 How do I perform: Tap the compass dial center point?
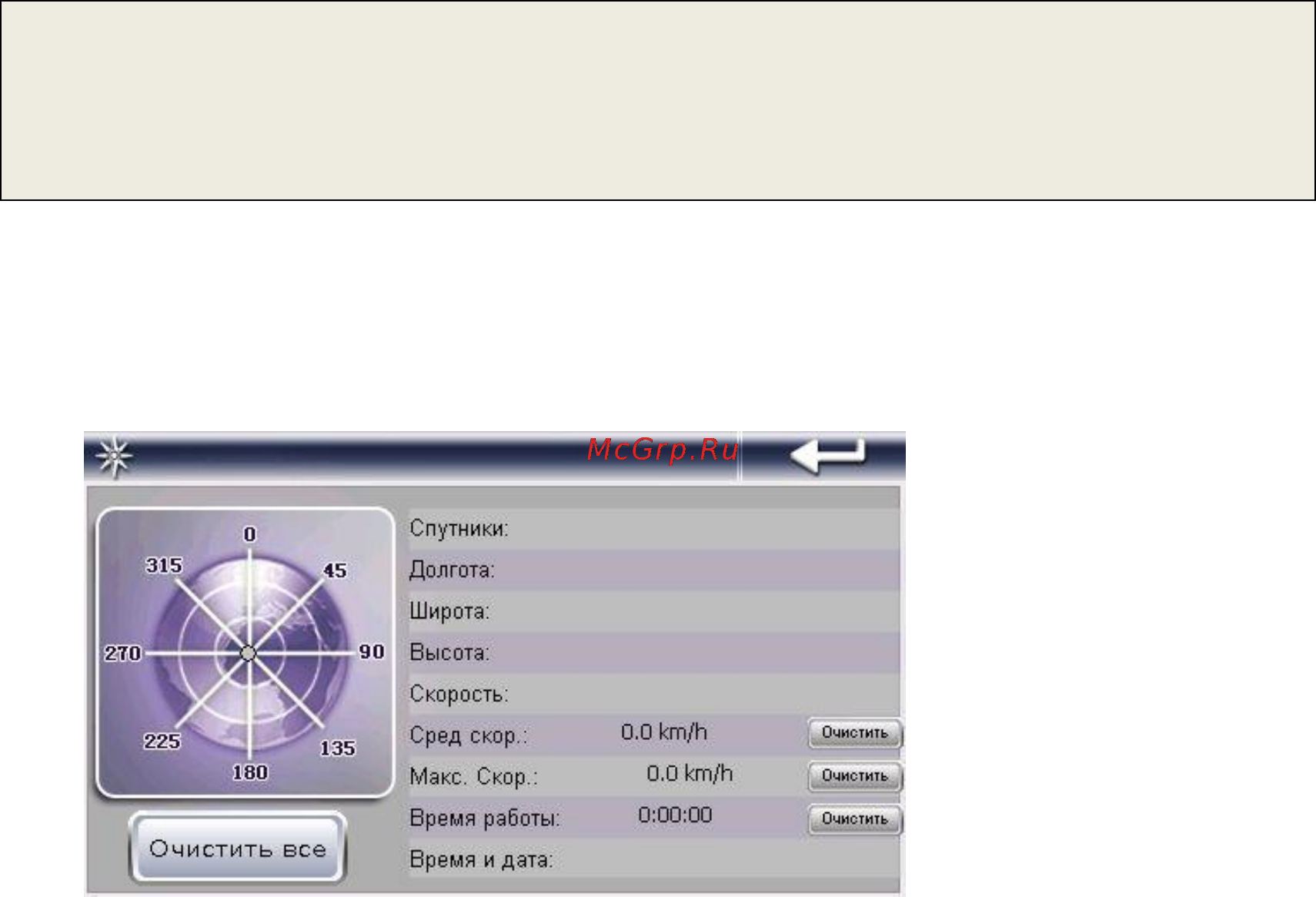click(248, 653)
